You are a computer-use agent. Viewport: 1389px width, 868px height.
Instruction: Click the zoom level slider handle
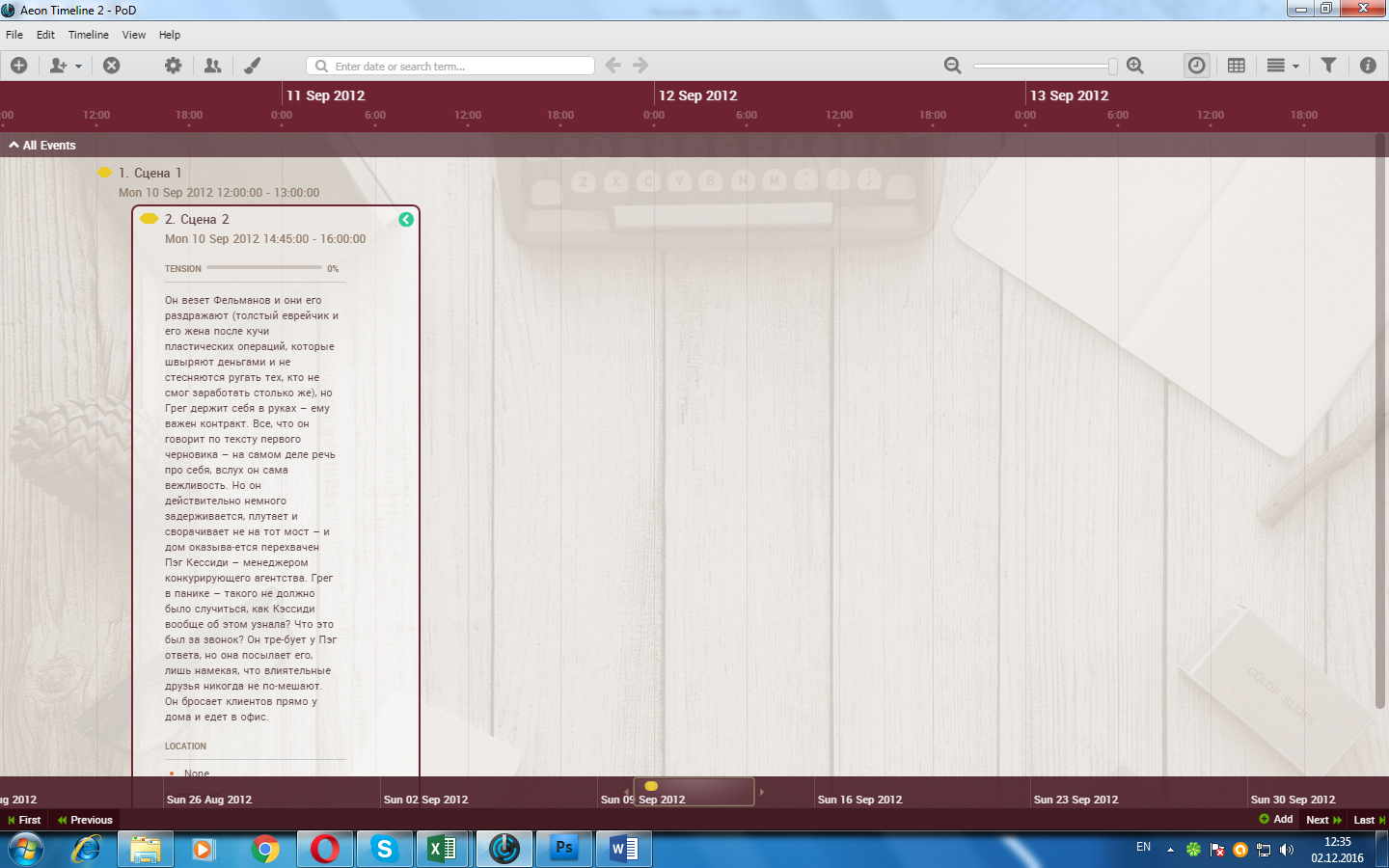pos(1112,66)
